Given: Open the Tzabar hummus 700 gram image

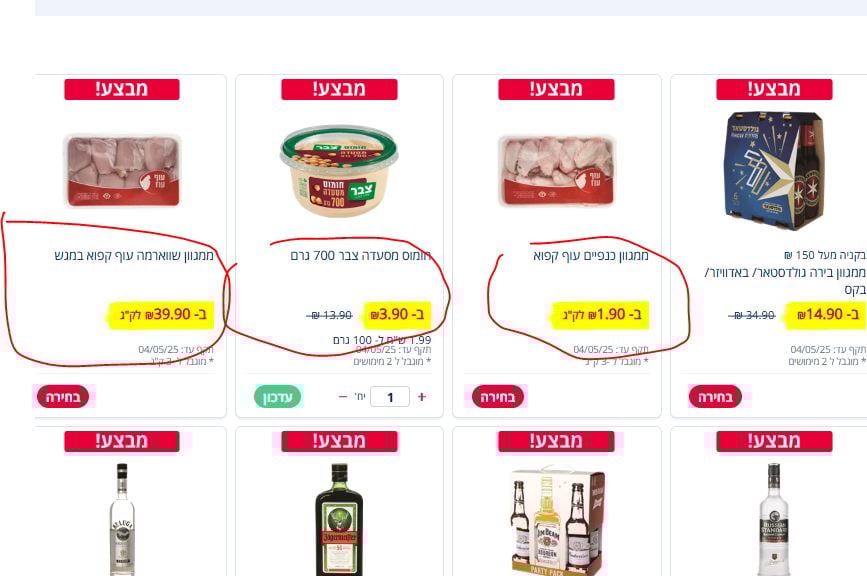Looking at the screenshot, I should click(x=339, y=171).
